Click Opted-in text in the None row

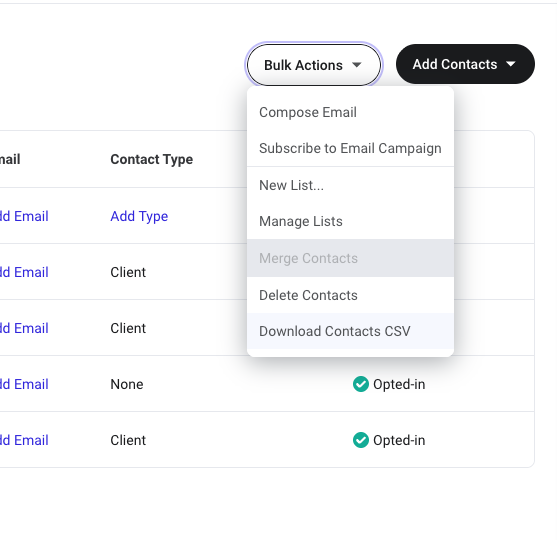coord(399,384)
